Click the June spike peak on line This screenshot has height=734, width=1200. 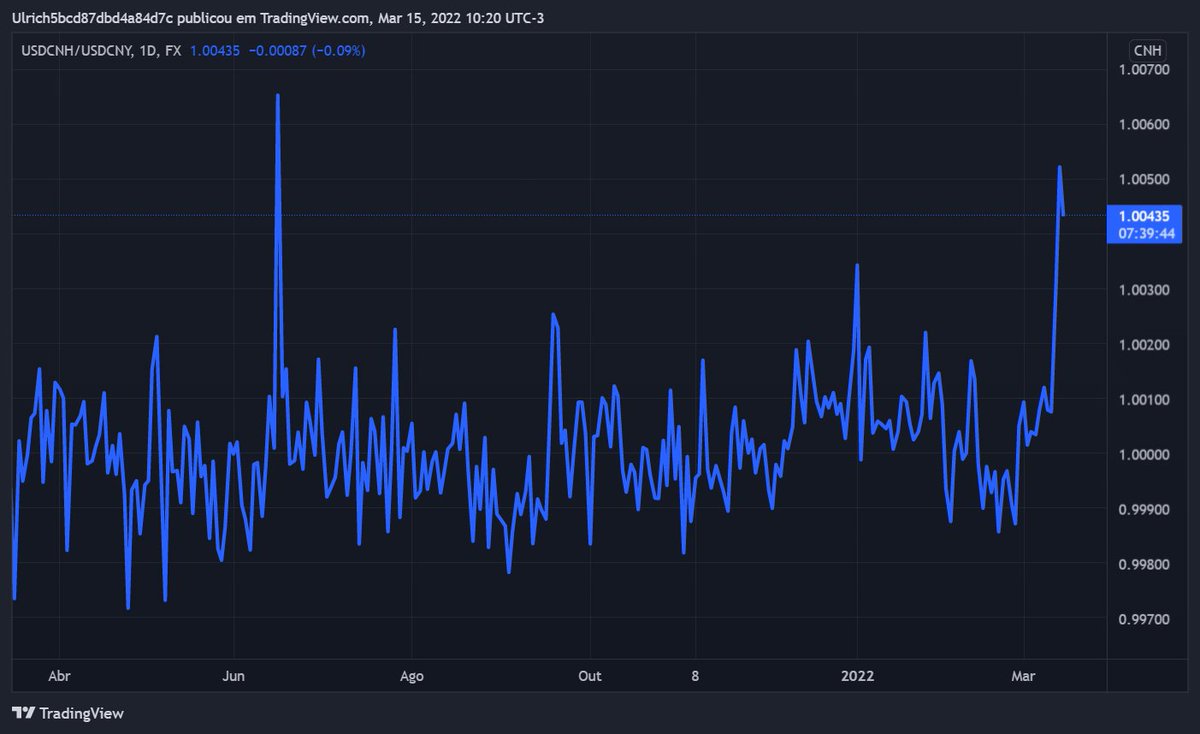[277, 96]
